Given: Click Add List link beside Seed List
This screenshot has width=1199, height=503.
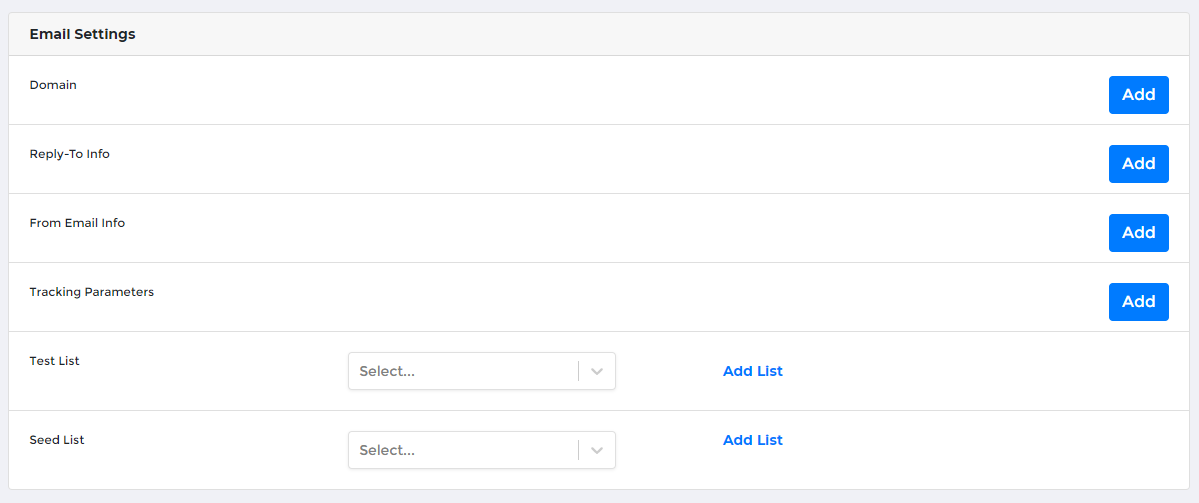Looking at the screenshot, I should click(x=752, y=440).
